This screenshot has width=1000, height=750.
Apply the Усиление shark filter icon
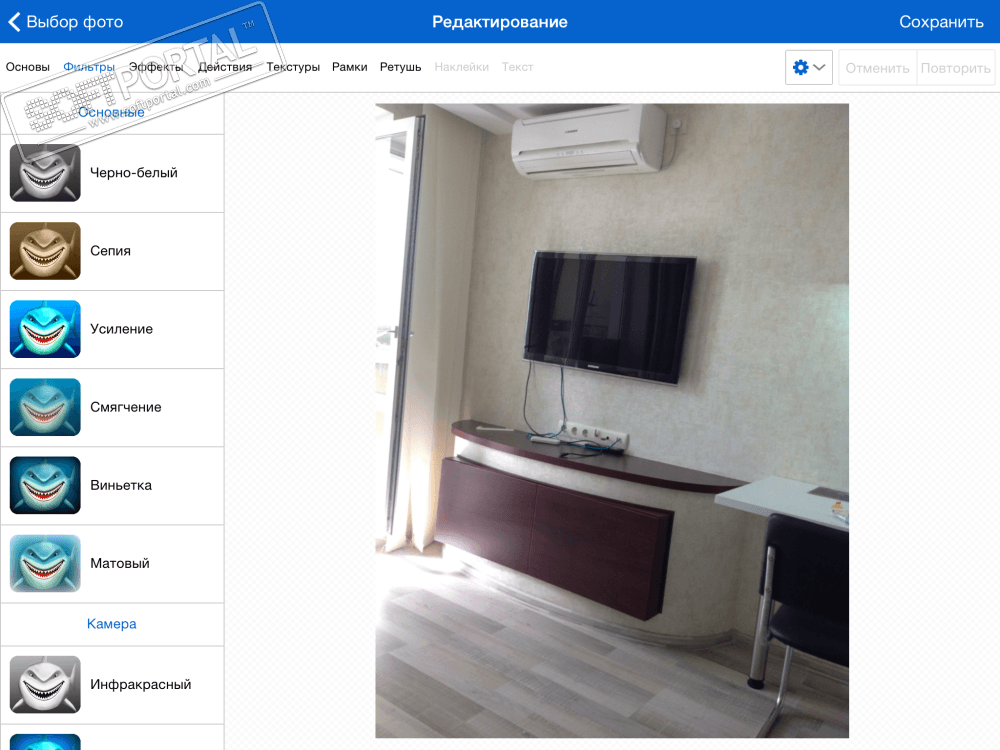45,329
